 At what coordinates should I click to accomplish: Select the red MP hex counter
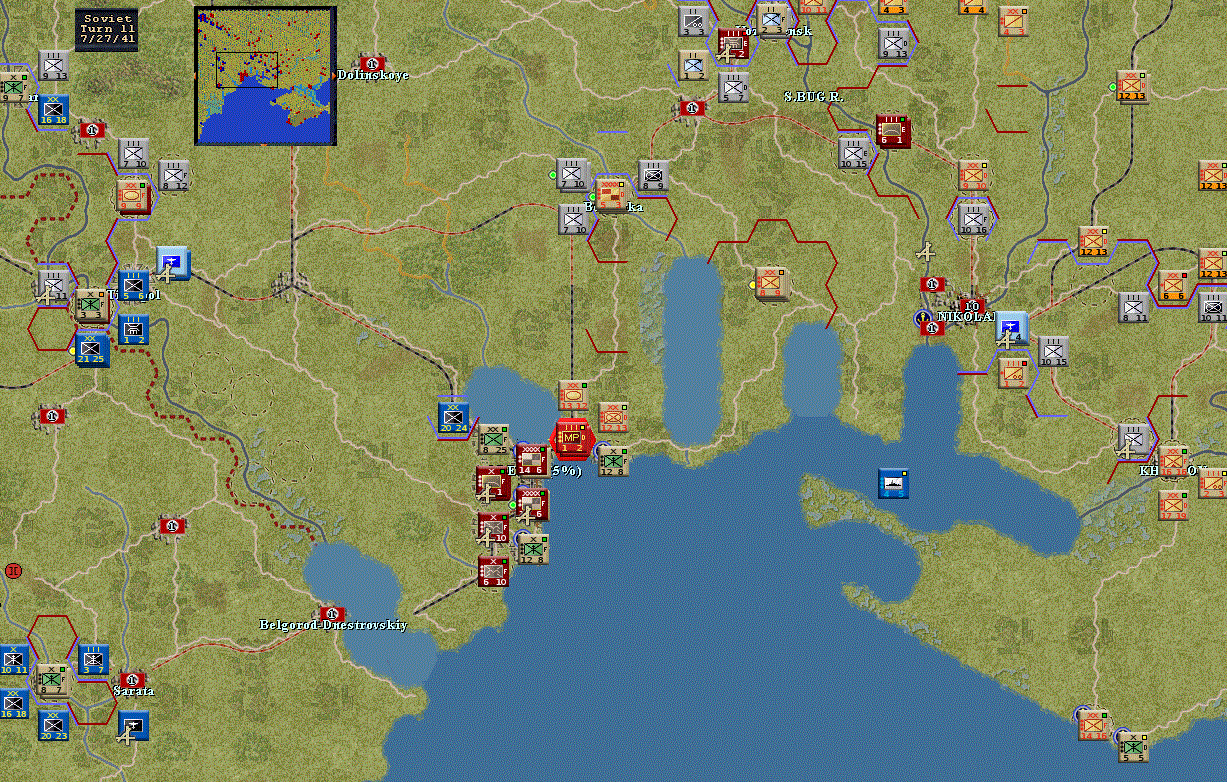click(x=573, y=438)
